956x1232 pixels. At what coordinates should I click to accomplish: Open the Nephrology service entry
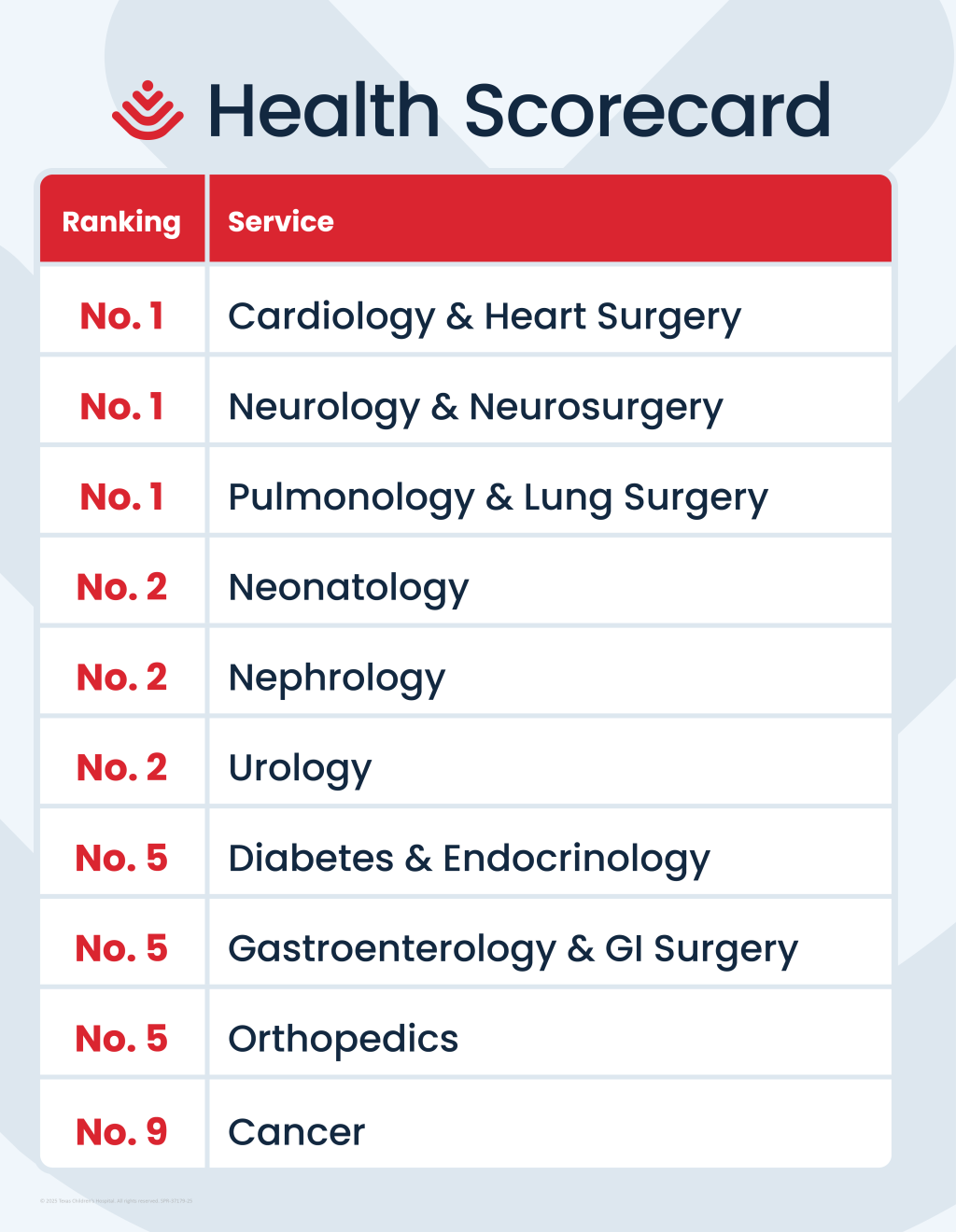337,678
